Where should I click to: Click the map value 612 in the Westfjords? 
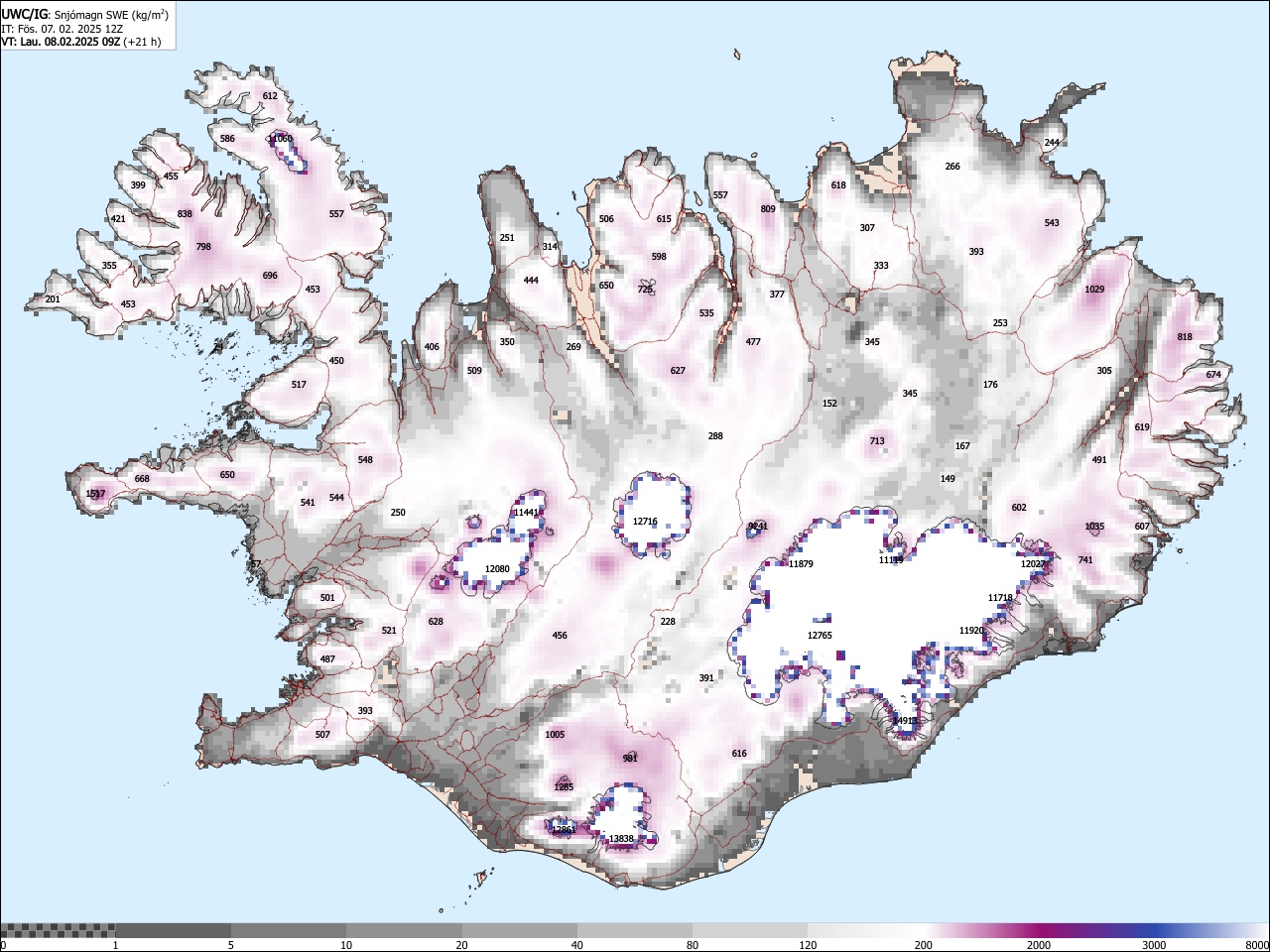point(270,96)
